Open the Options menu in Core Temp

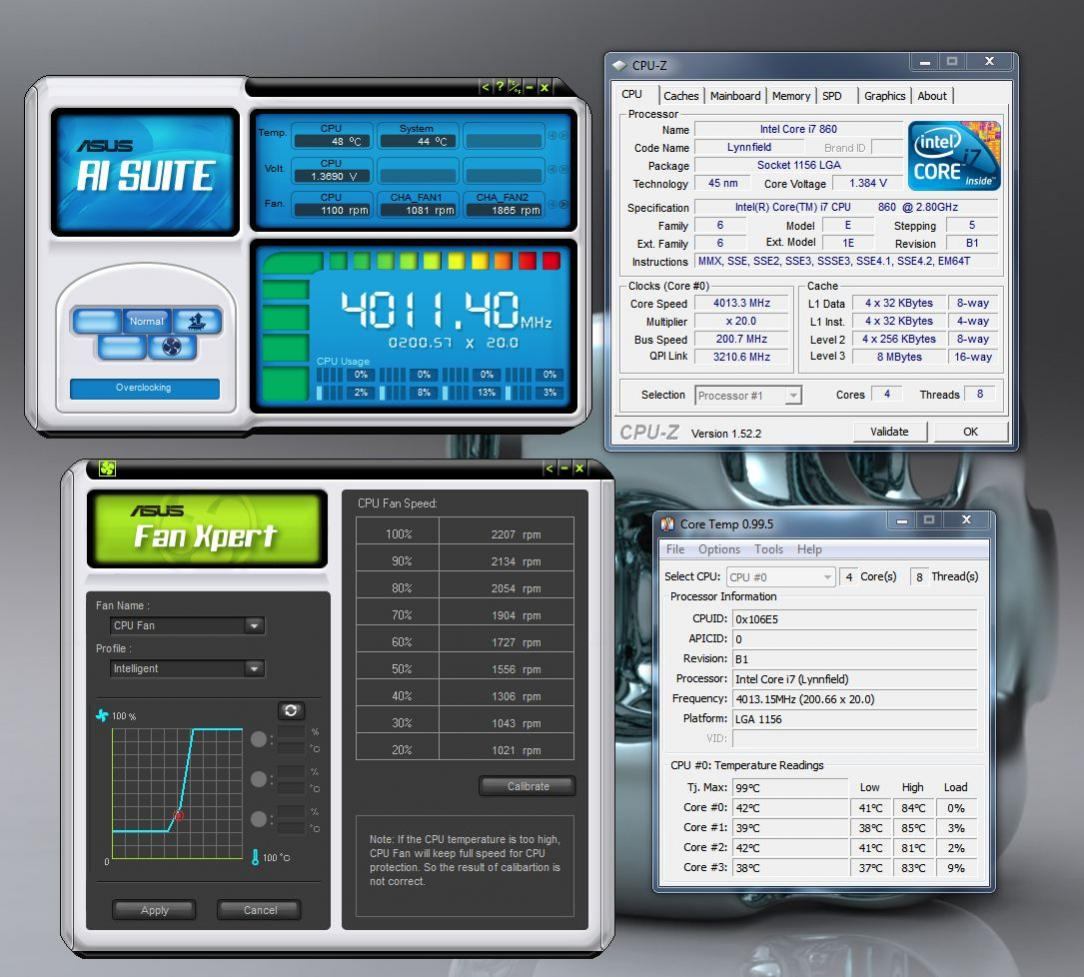tap(719, 549)
